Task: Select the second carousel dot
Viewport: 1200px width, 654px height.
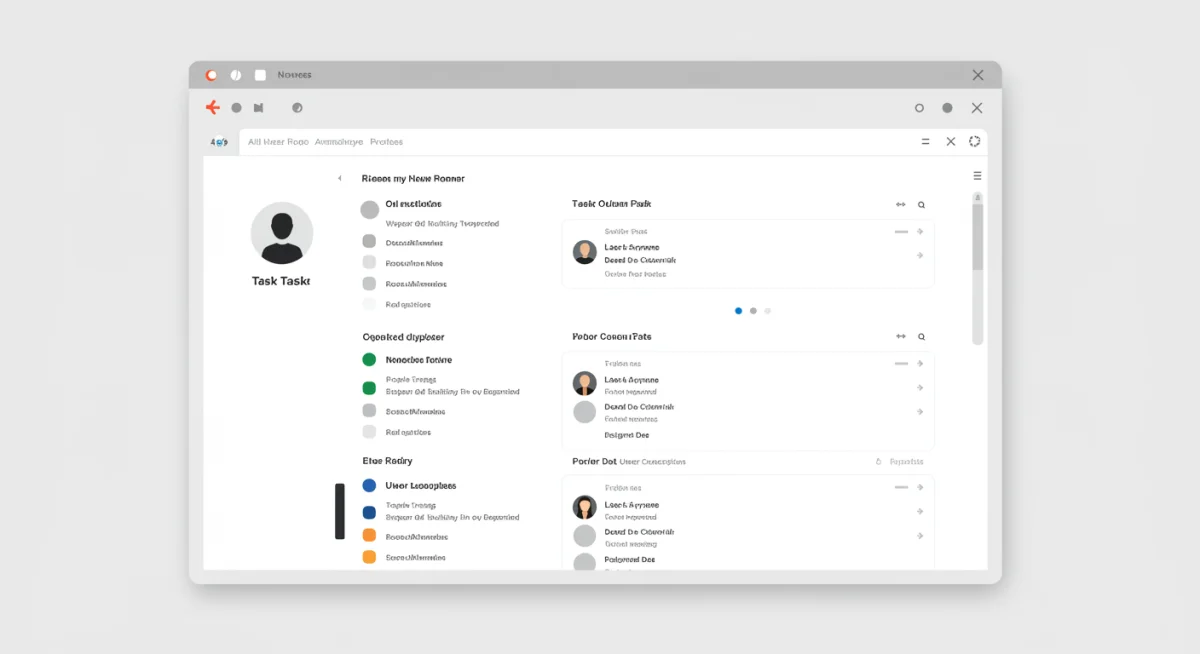Action: click(753, 310)
